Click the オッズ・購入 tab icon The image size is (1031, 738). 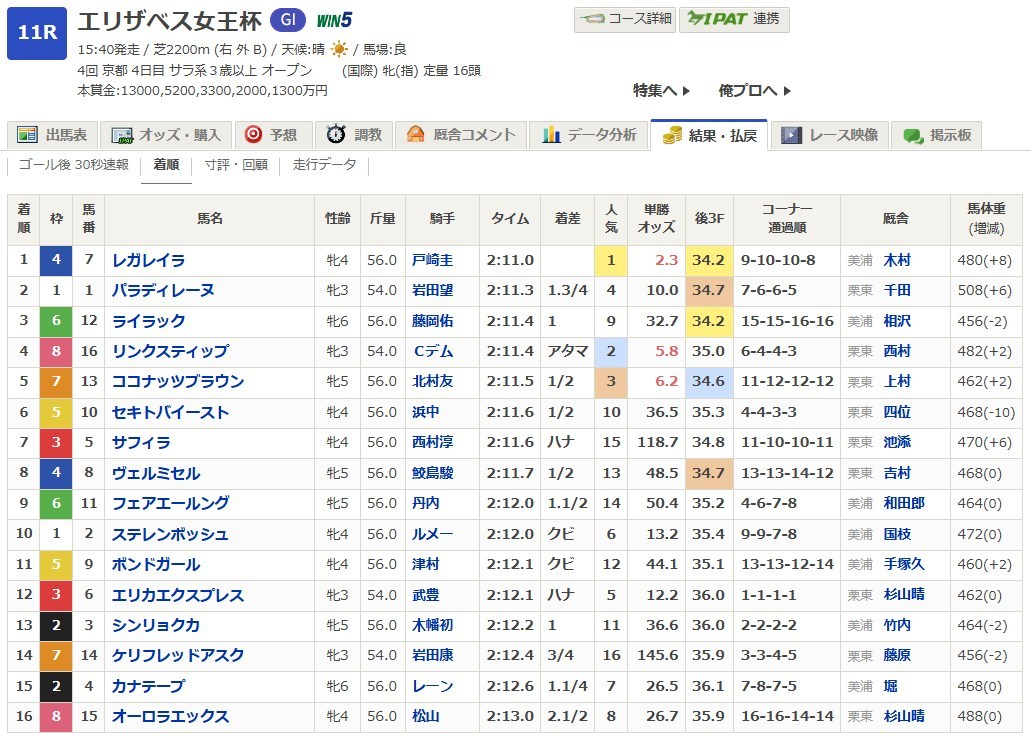pos(123,135)
